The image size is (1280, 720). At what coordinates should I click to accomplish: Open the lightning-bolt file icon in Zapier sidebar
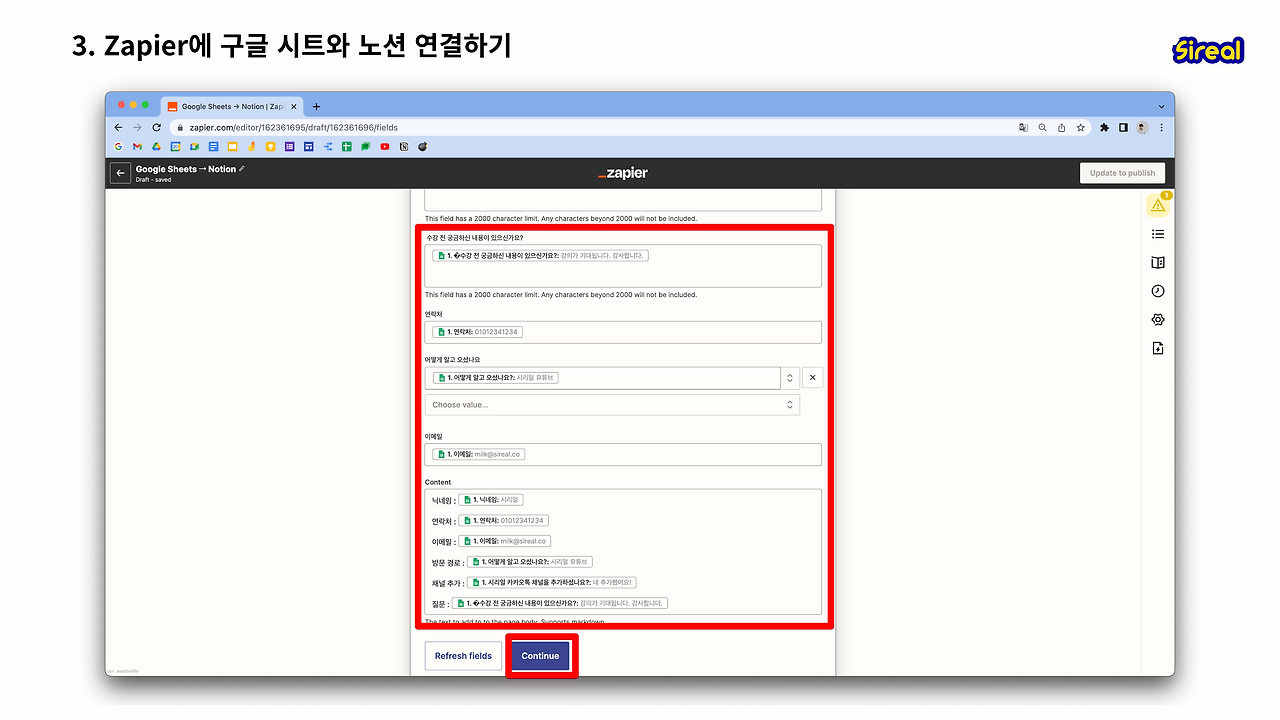[x=1158, y=348]
